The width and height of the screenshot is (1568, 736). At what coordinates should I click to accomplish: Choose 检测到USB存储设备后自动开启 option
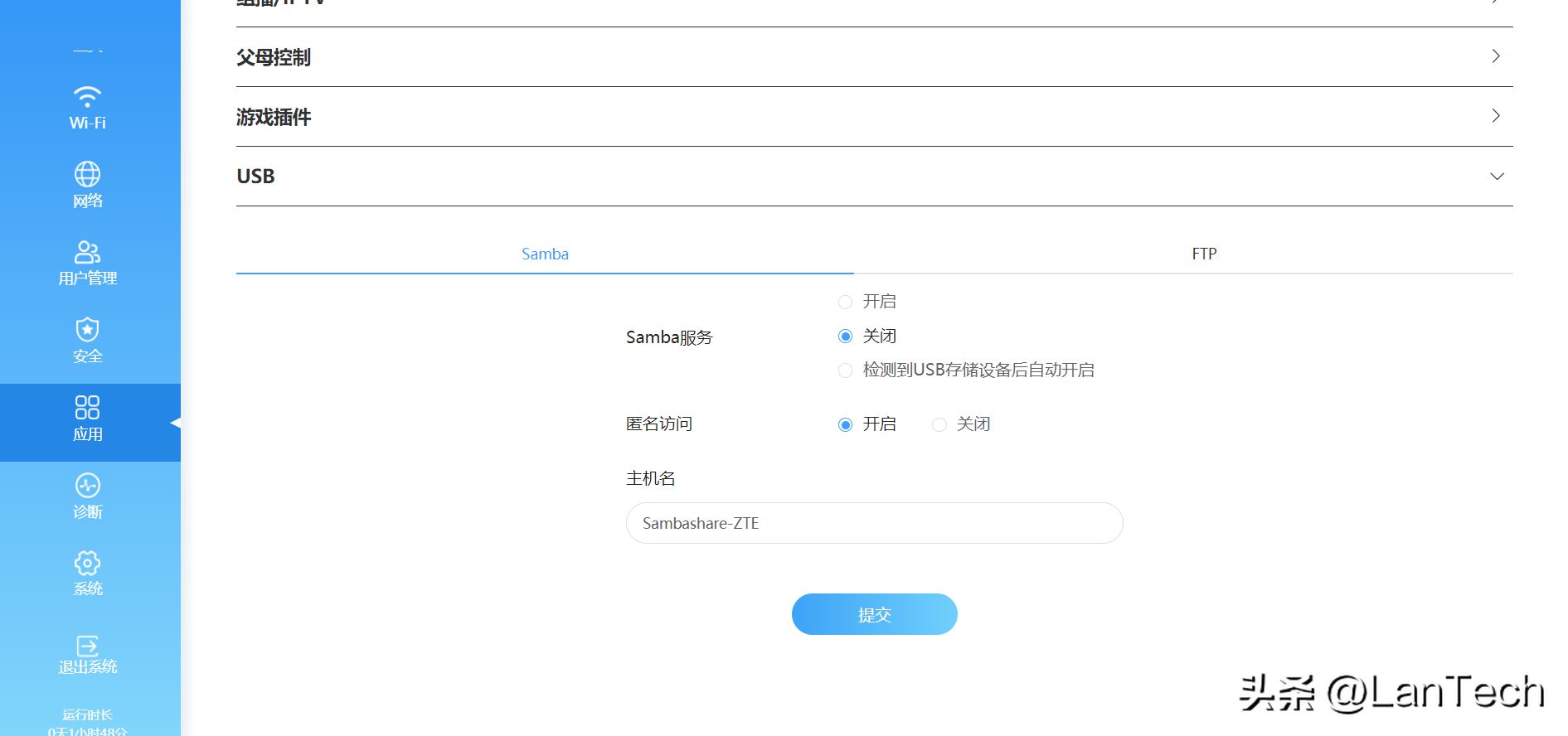click(x=845, y=370)
